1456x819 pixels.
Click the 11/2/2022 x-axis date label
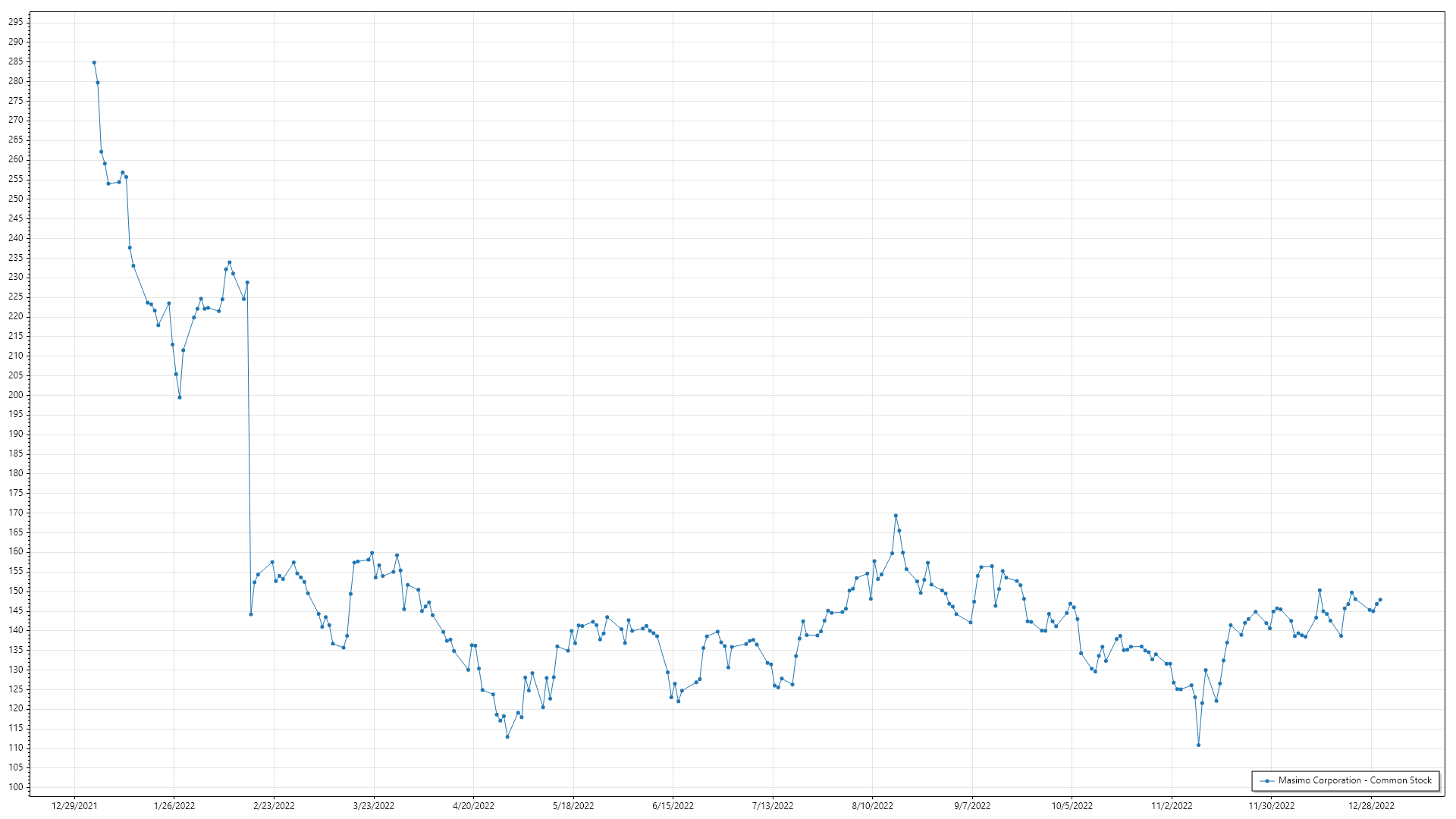[x=1172, y=805]
